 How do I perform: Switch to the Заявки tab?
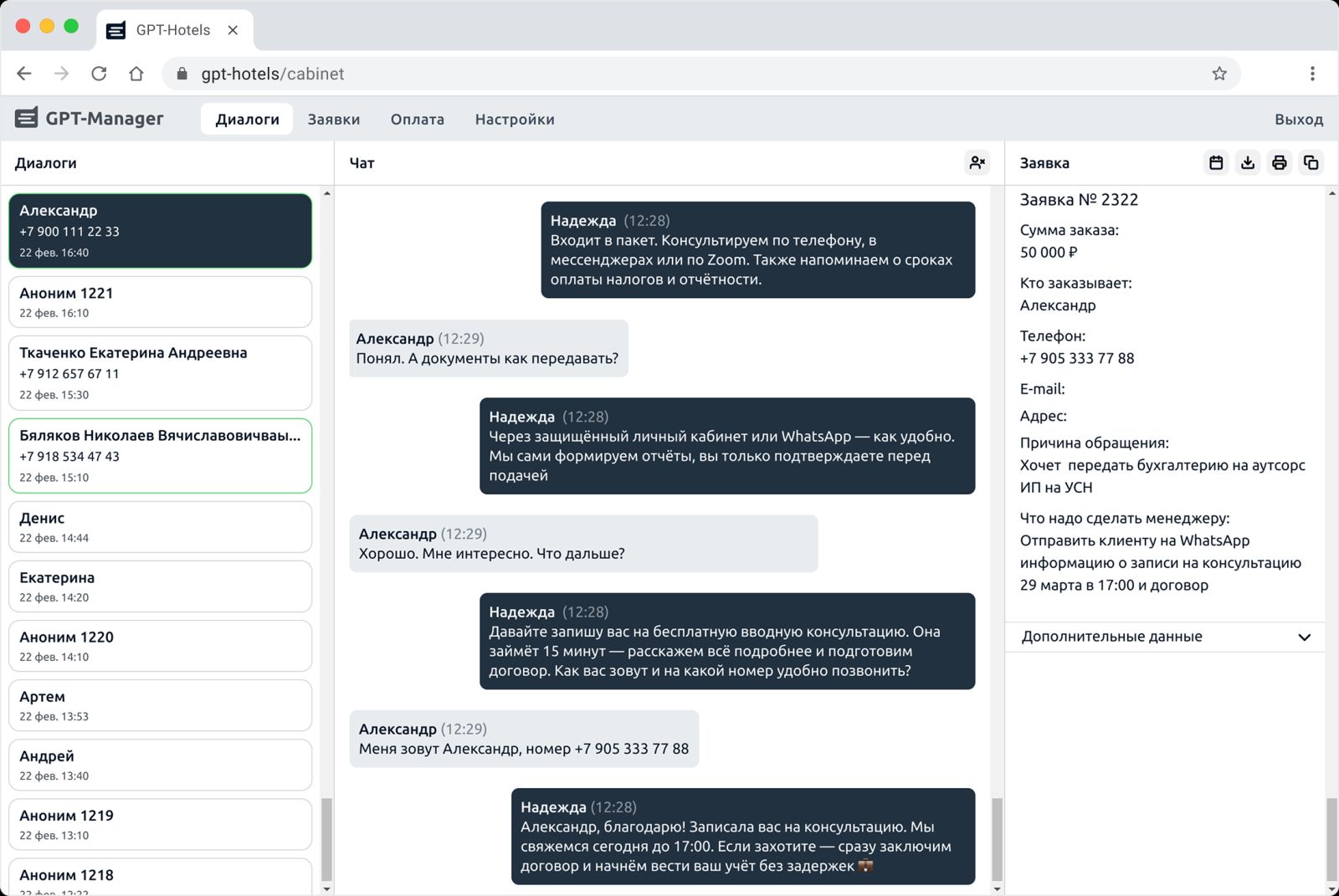coord(333,120)
